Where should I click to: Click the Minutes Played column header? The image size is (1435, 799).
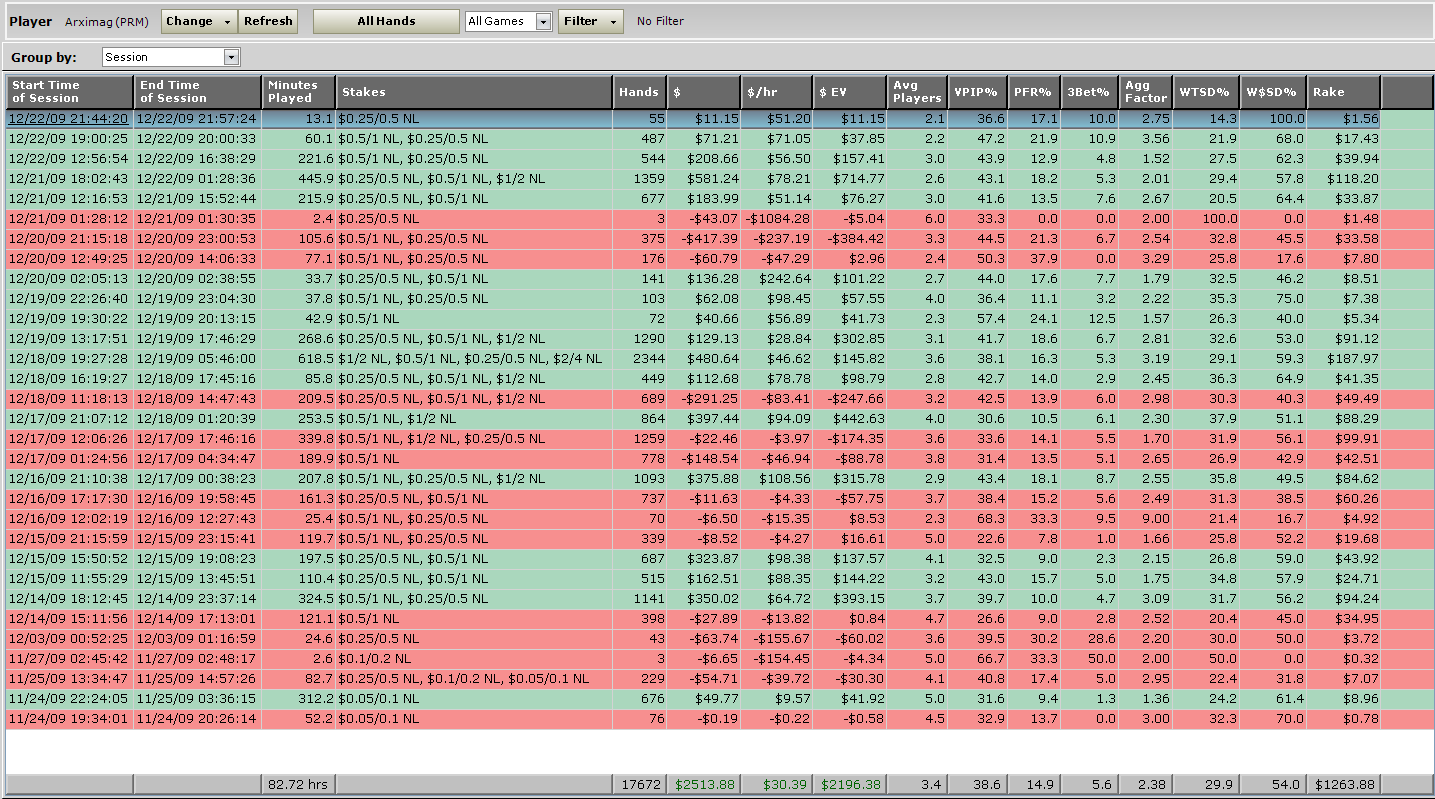(x=298, y=92)
